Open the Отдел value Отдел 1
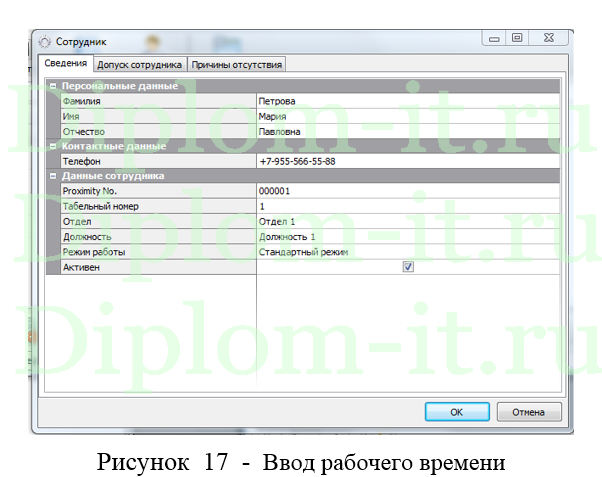 [408, 221]
